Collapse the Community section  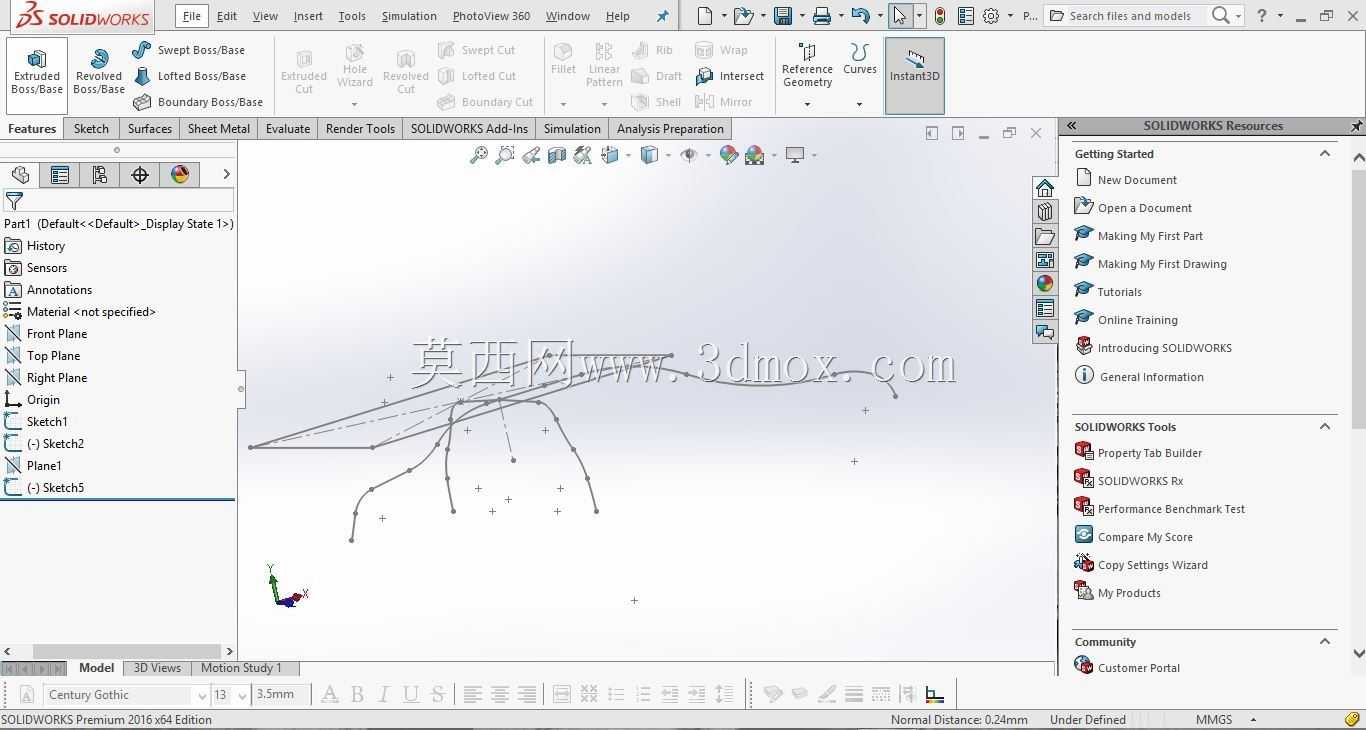[x=1325, y=642]
